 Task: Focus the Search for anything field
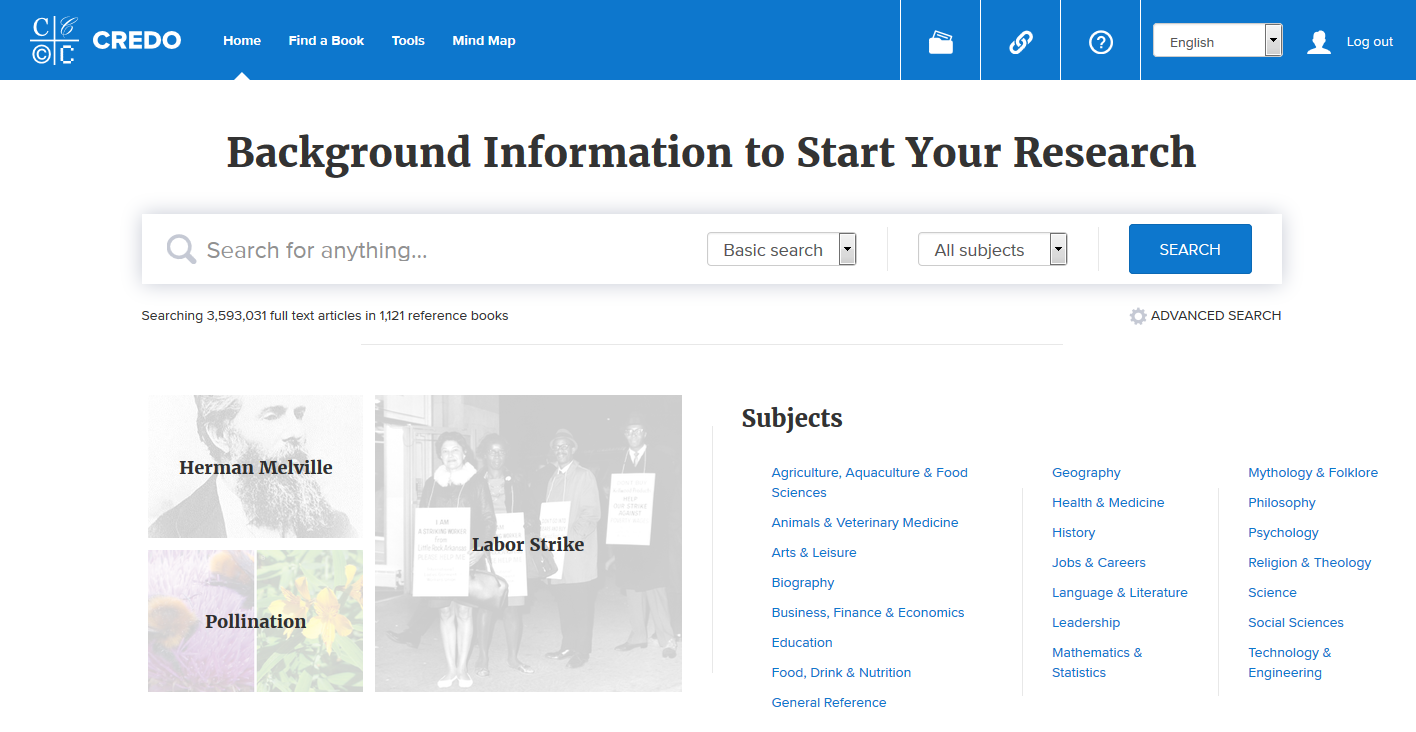pos(440,250)
